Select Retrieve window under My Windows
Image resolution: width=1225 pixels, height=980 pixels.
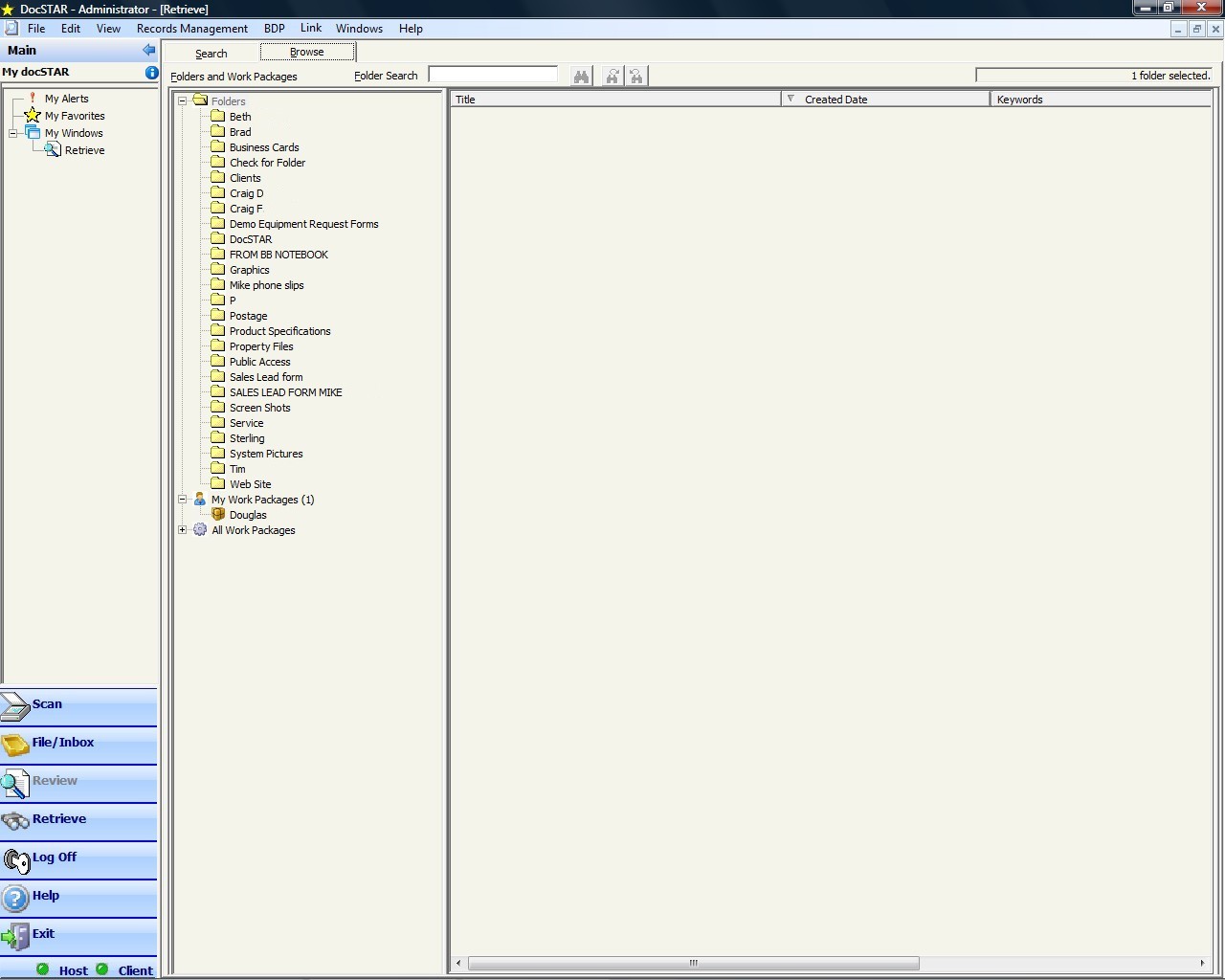pyautogui.click(x=84, y=150)
